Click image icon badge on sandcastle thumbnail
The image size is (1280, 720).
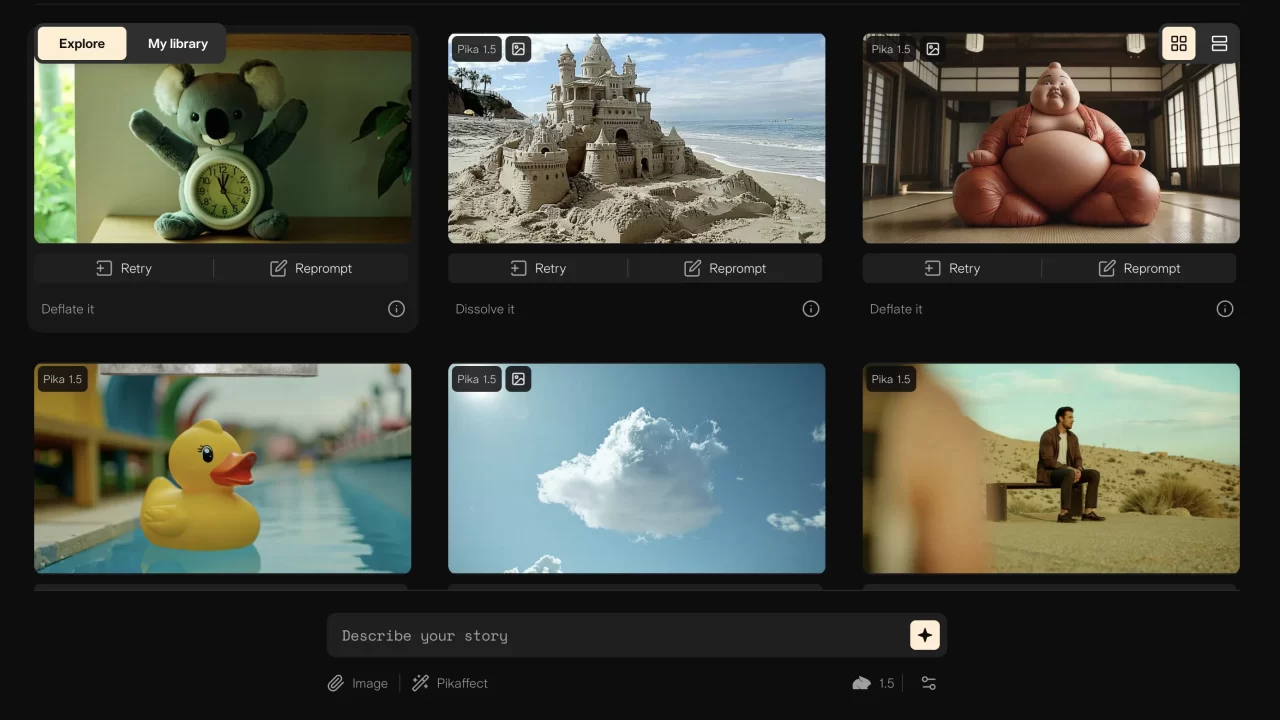click(x=518, y=49)
